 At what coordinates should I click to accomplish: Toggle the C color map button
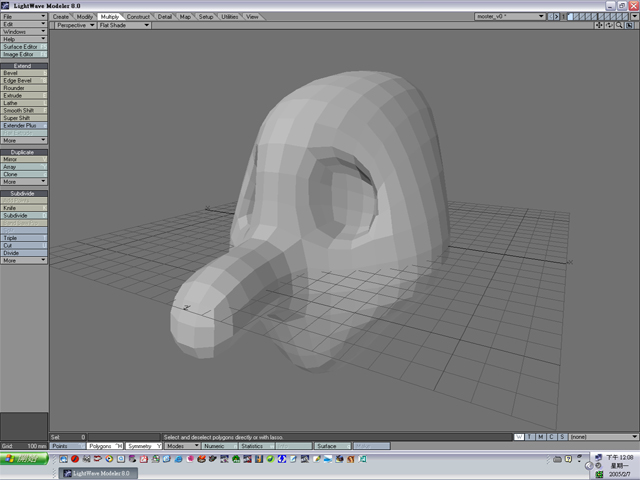[x=551, y=437]
